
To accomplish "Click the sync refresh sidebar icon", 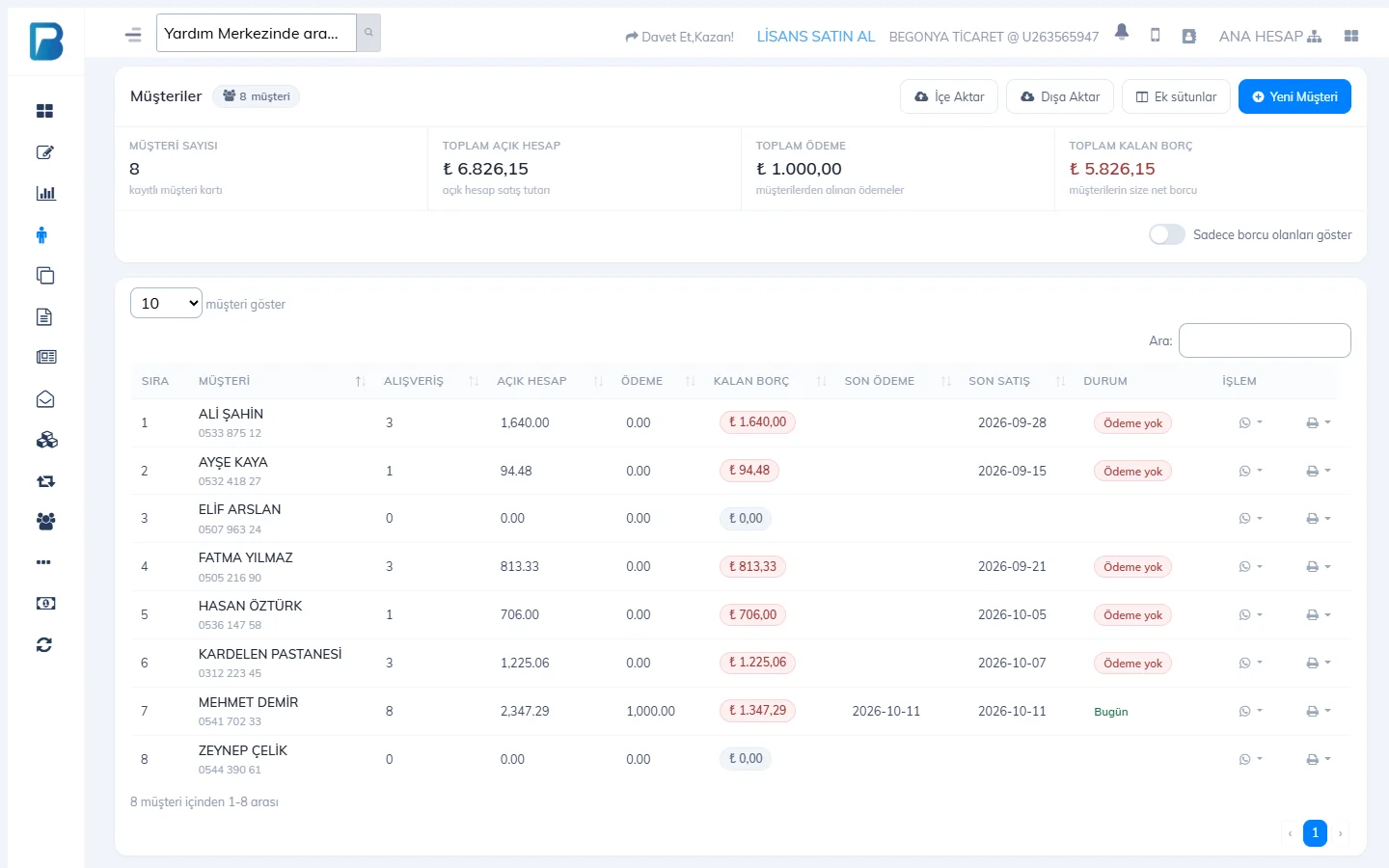I will point(44,645).
